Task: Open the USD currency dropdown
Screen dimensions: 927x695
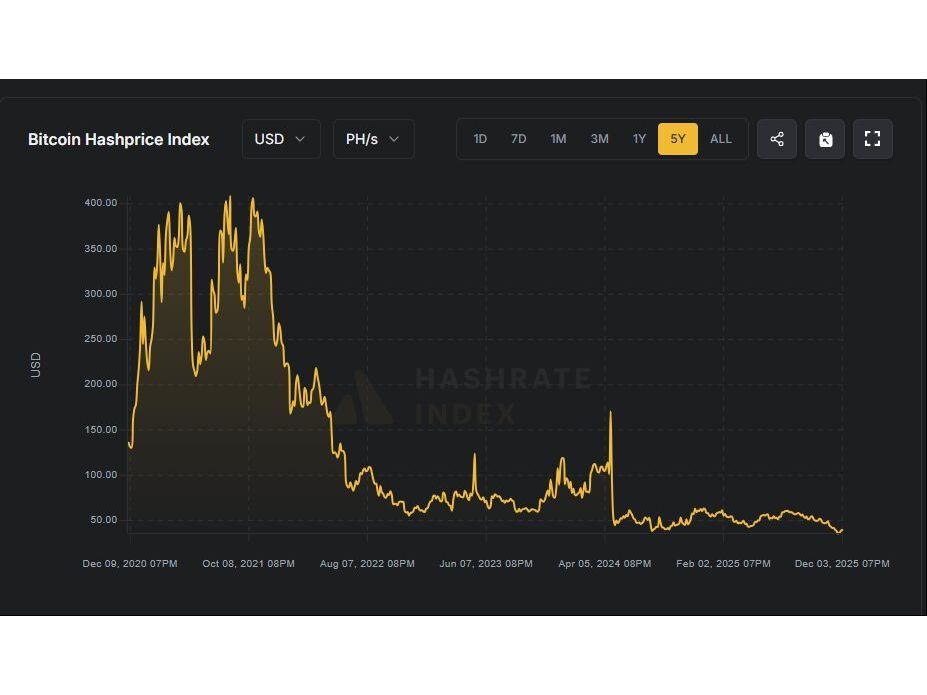Action: point(280,139)
